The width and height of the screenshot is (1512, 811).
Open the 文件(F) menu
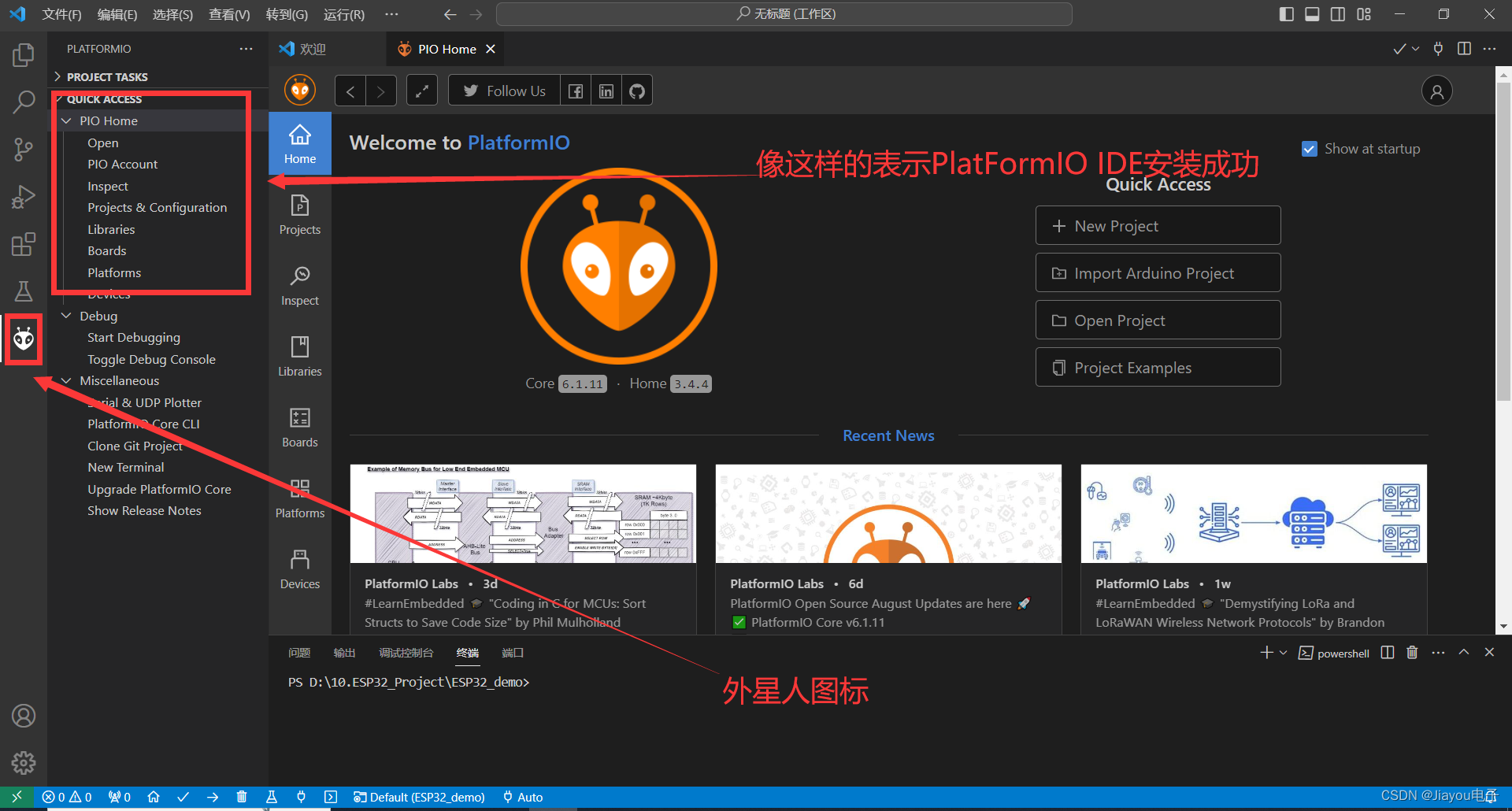coord(61,14)
